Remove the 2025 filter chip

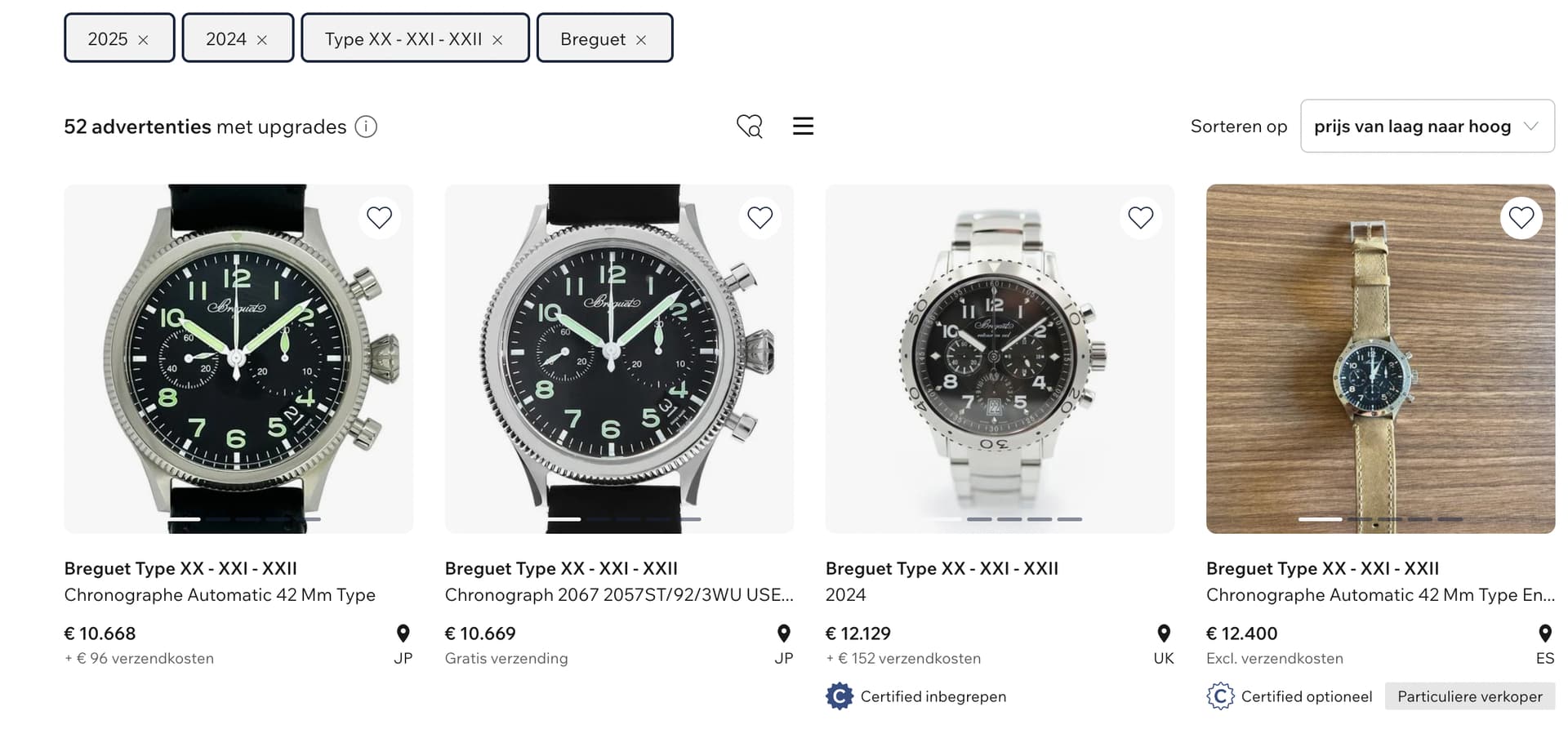[x=143, y=40]
